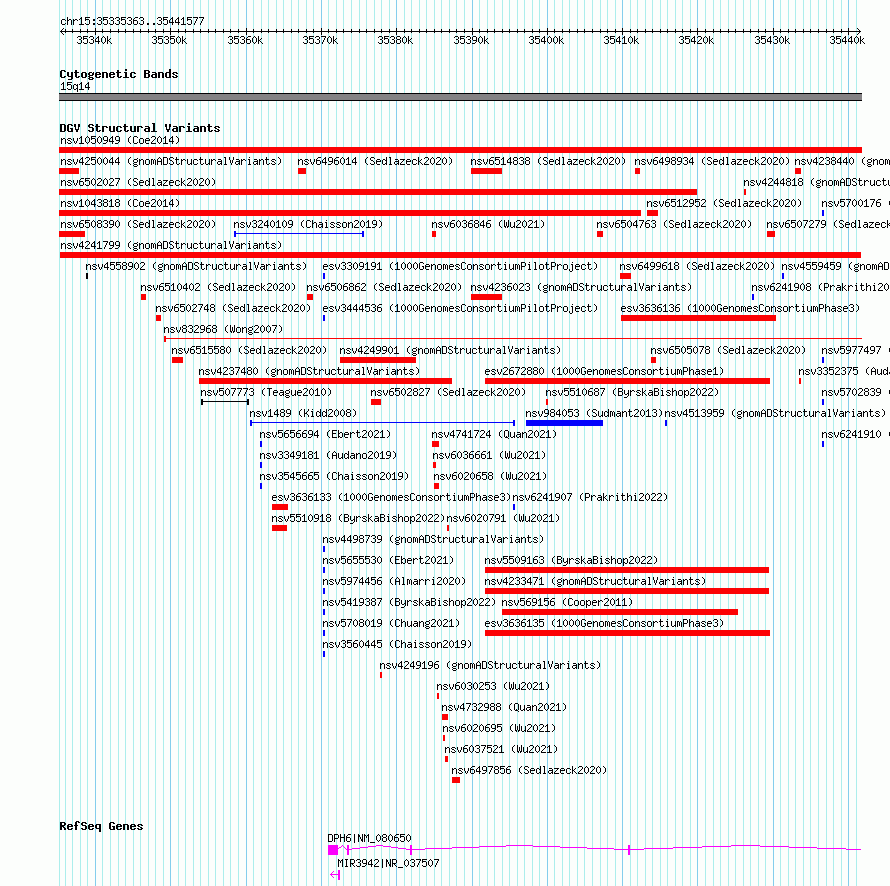Open esv3309191 1000Genomes pilot label

[x=460, y=266]
